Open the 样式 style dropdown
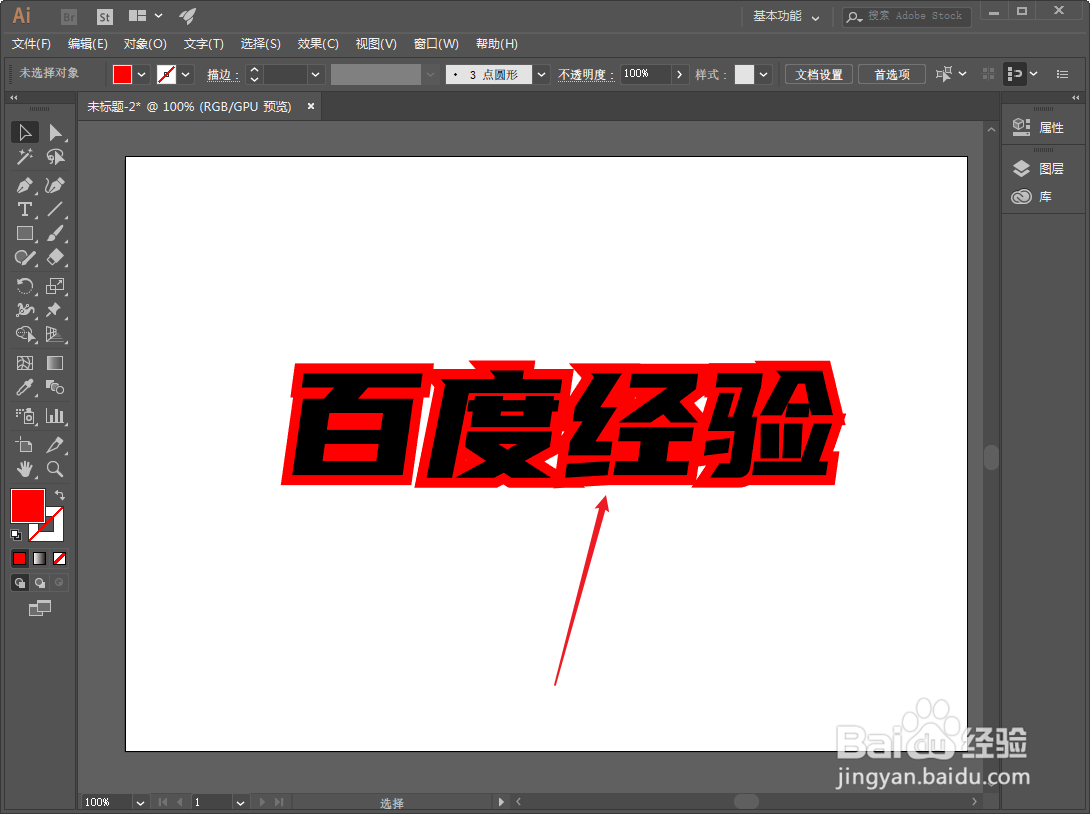 click(x=763, y=74)
